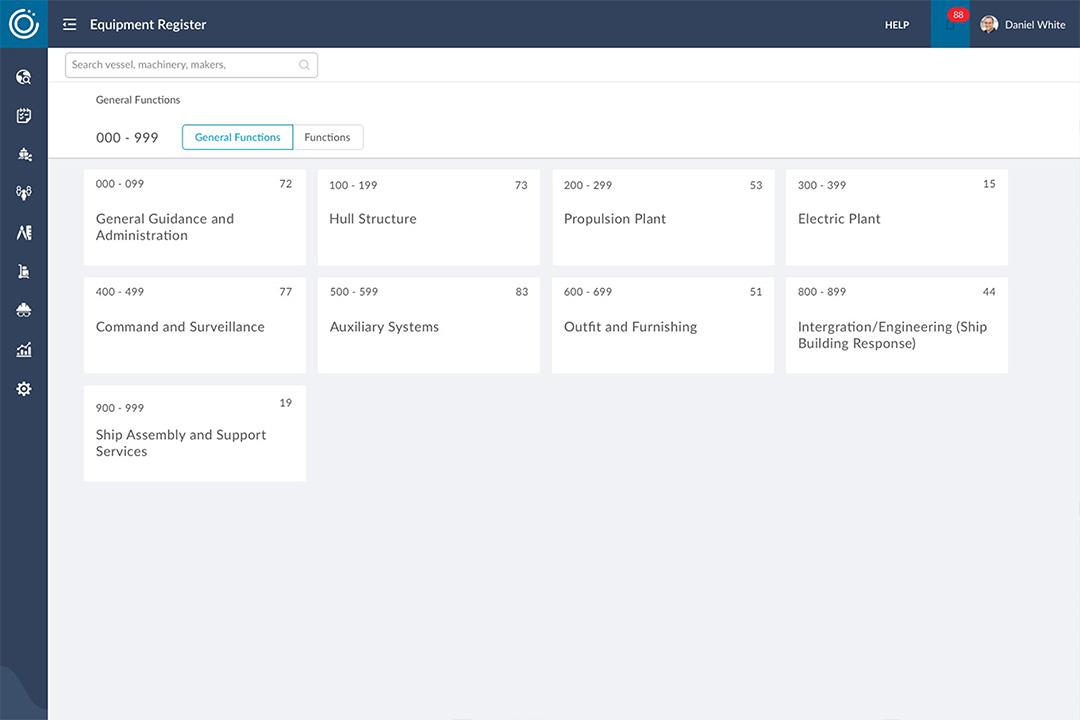Viewport: 1080px width, 720px height.
Task: Click the HELP link in header
Action: click(896, 25)
